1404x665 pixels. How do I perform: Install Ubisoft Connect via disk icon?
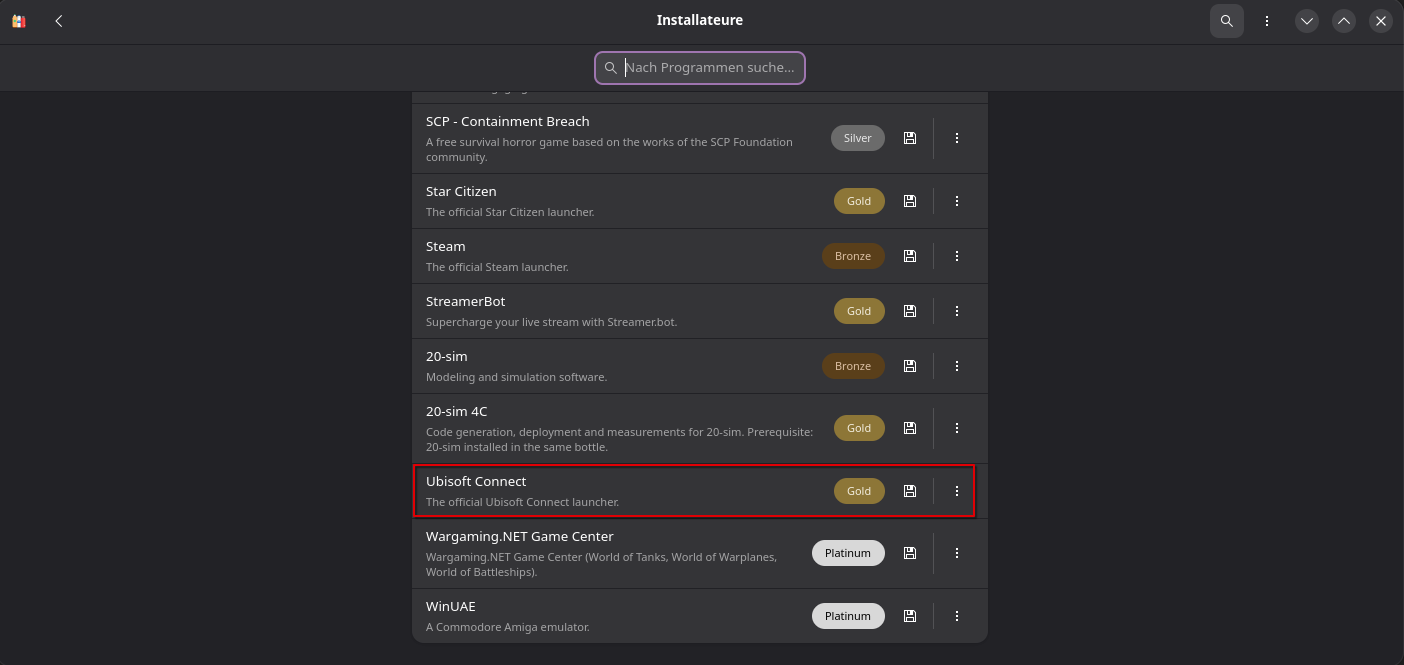point(910,491)
